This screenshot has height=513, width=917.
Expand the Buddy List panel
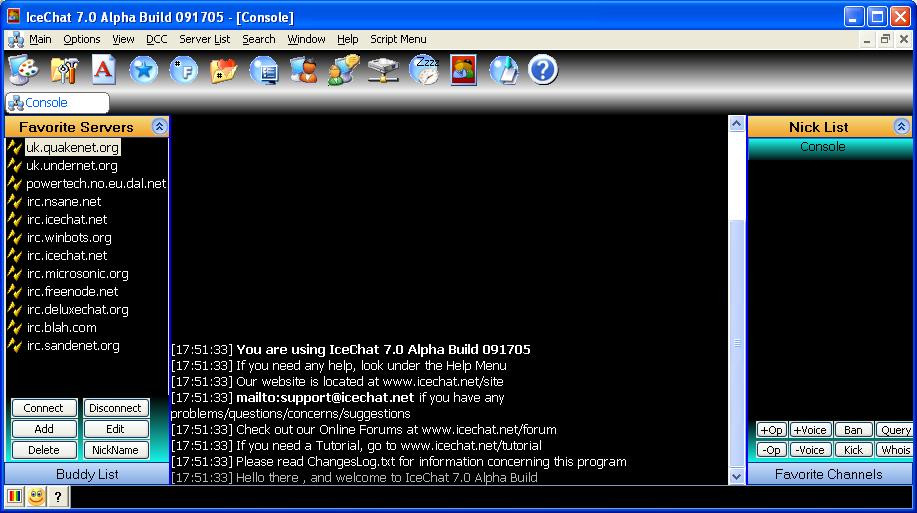87,474
